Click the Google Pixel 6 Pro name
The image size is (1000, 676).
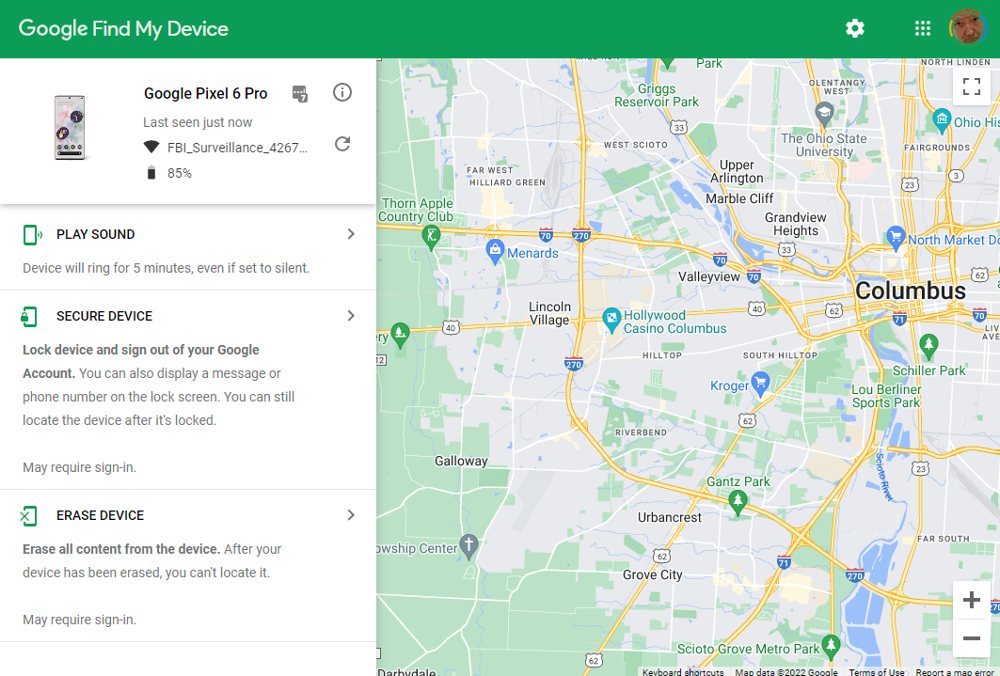click(x=205, y=93)
